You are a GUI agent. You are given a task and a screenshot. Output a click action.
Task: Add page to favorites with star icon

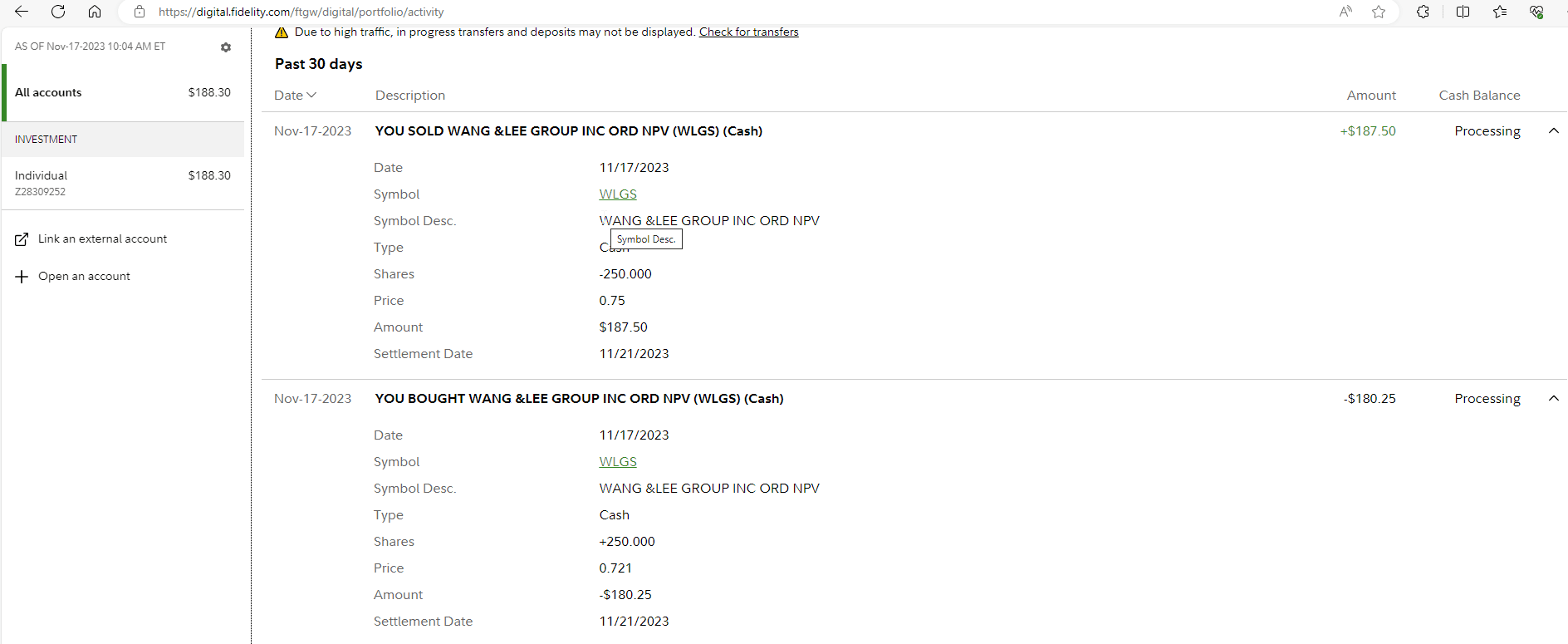coord(1379,12)
